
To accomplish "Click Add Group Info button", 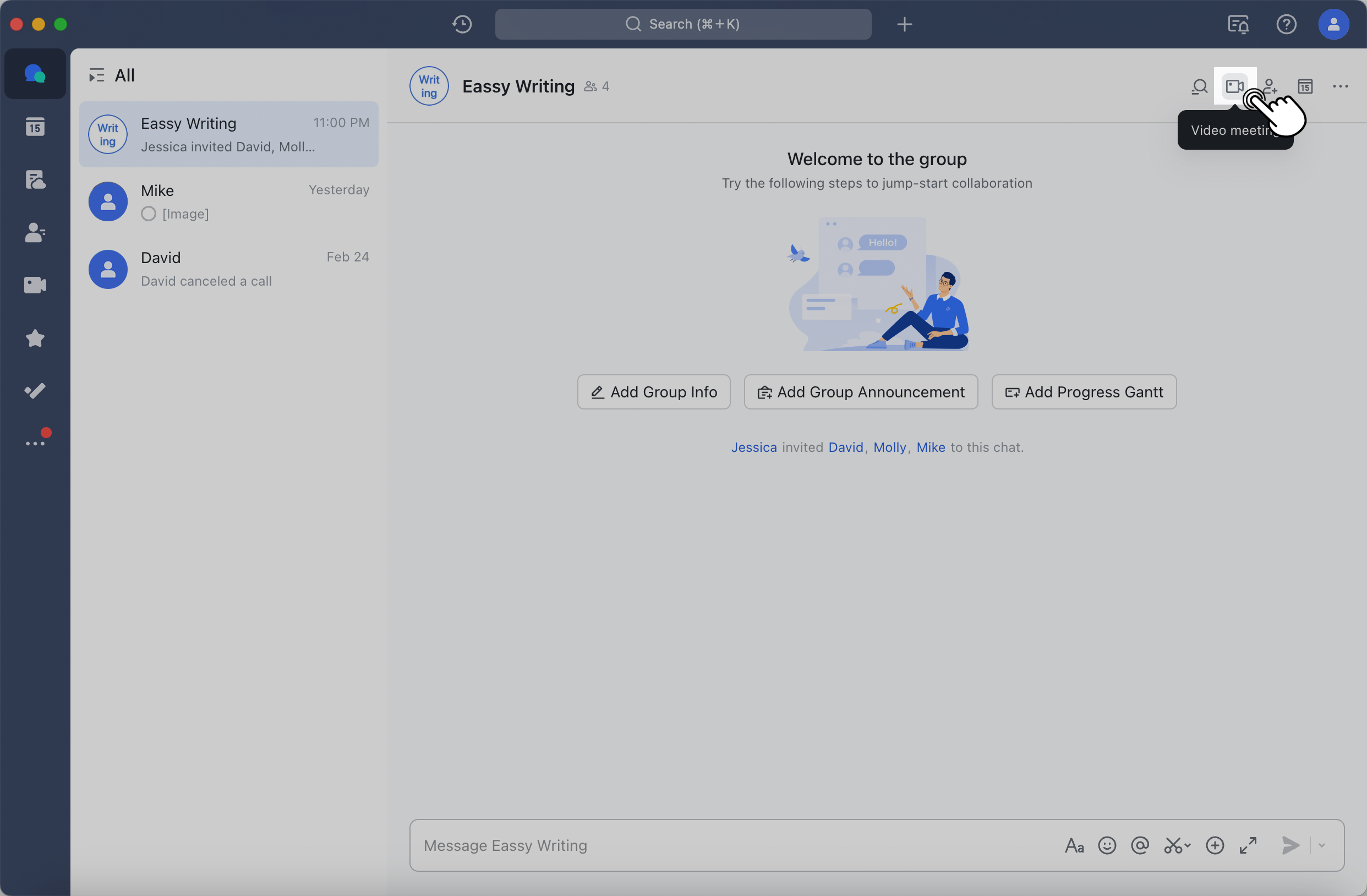I will (x=654, y=392).
